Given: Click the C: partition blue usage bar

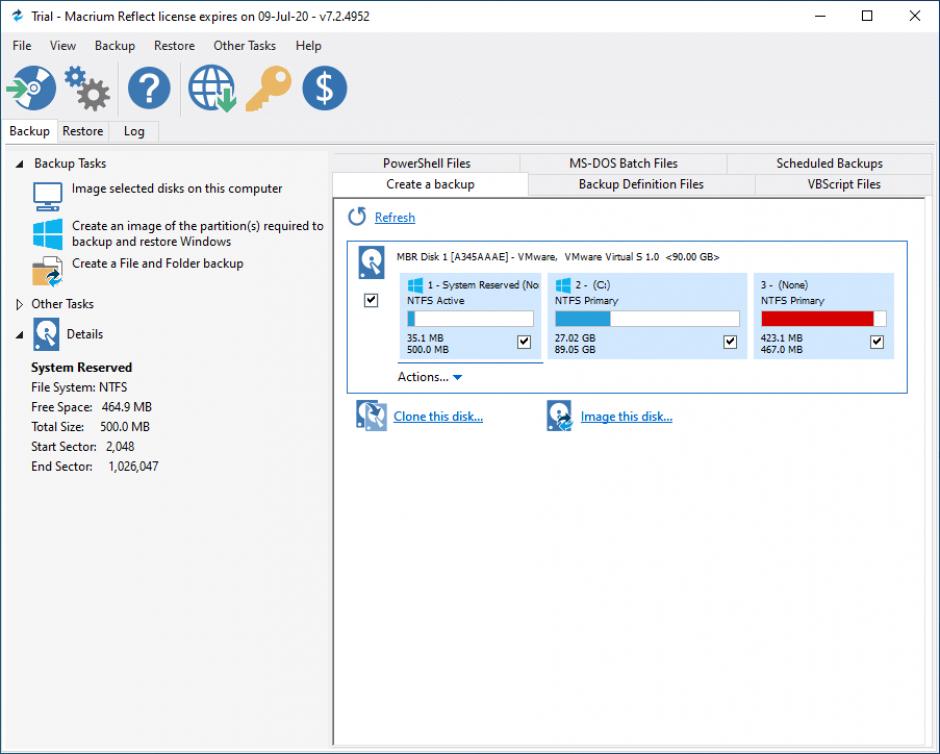Looking at the screenshot, I should [647, 318].
